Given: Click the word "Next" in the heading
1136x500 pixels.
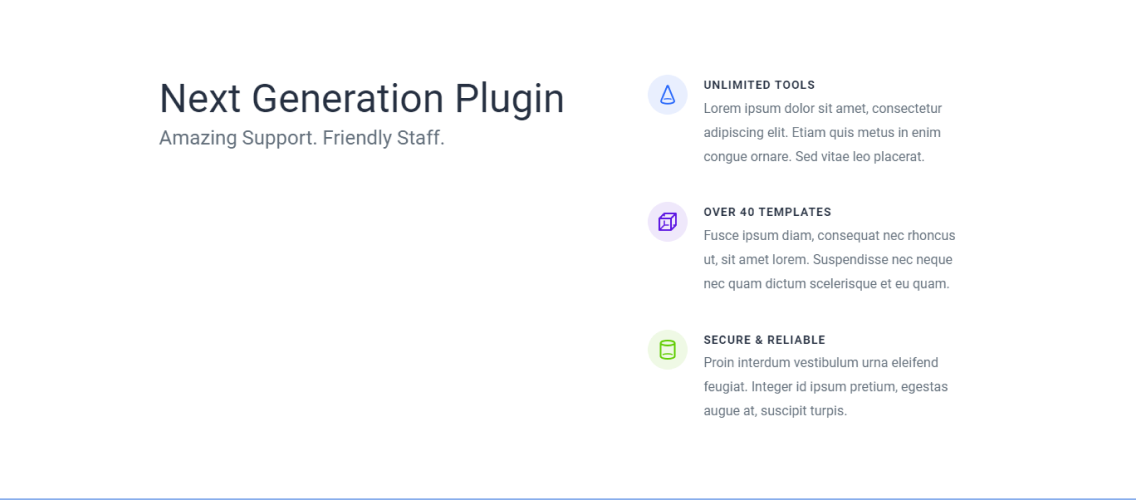Looking at the screenshot, I should coord(200,99).
